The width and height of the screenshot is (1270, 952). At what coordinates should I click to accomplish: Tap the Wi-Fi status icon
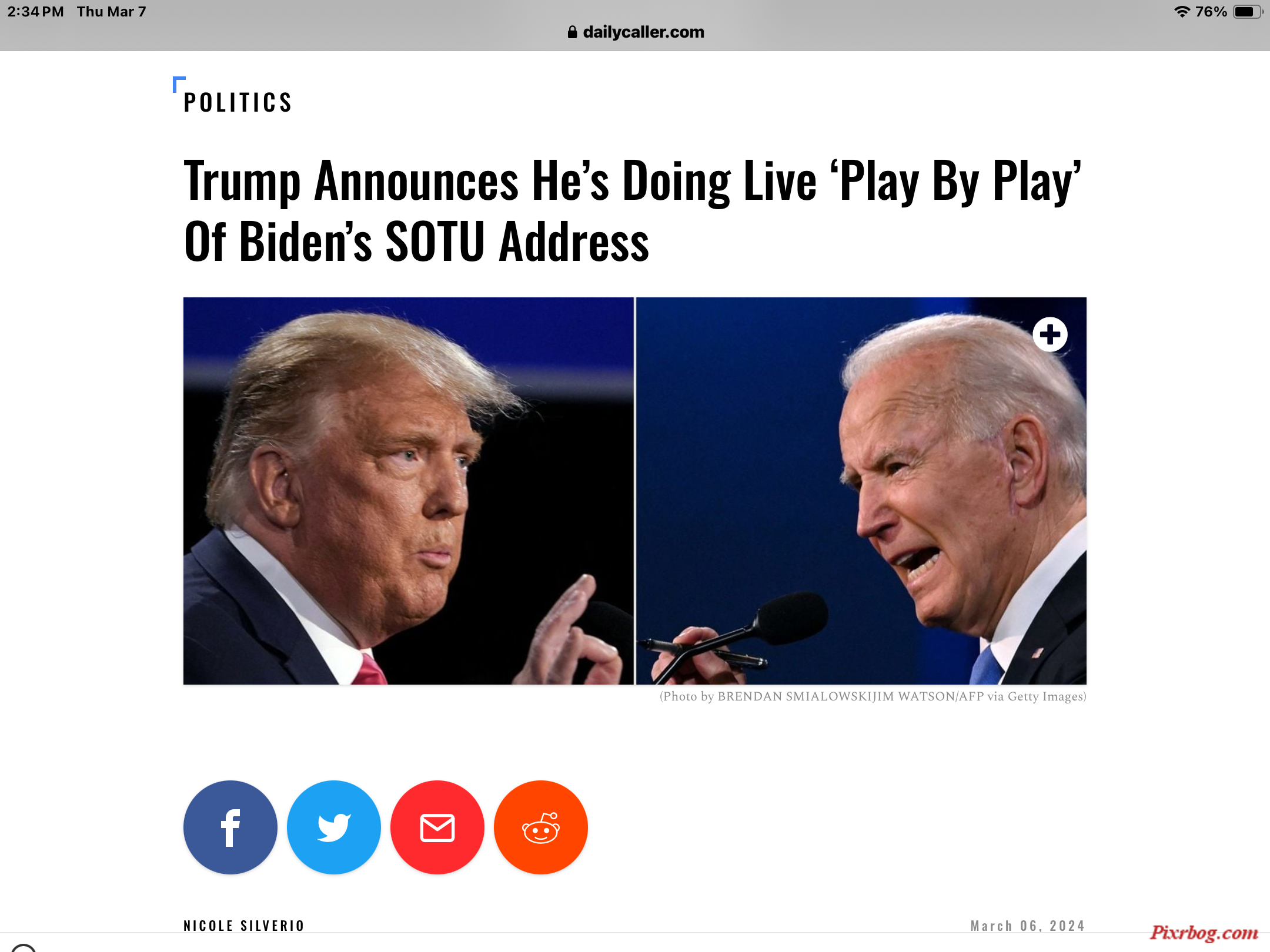pyautogui.click(x=1182, y=12)
